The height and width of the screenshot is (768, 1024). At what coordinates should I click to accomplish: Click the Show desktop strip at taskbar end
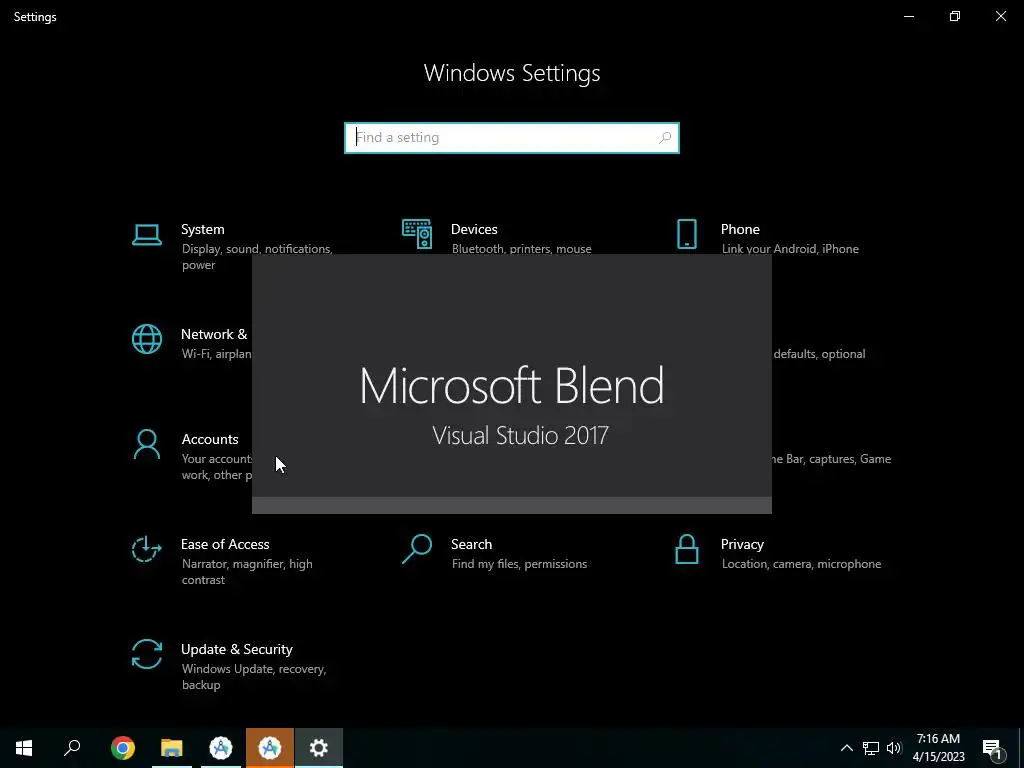coord(1021,748)
